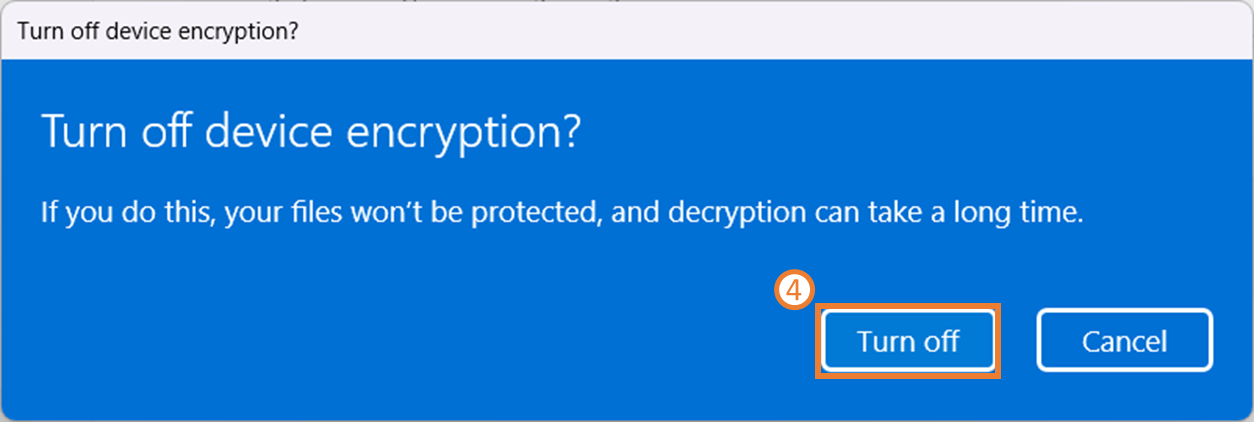The width and height of the screenshot is (1254, 422).
Task: Click the blue dialog background area
Action: 400,320
